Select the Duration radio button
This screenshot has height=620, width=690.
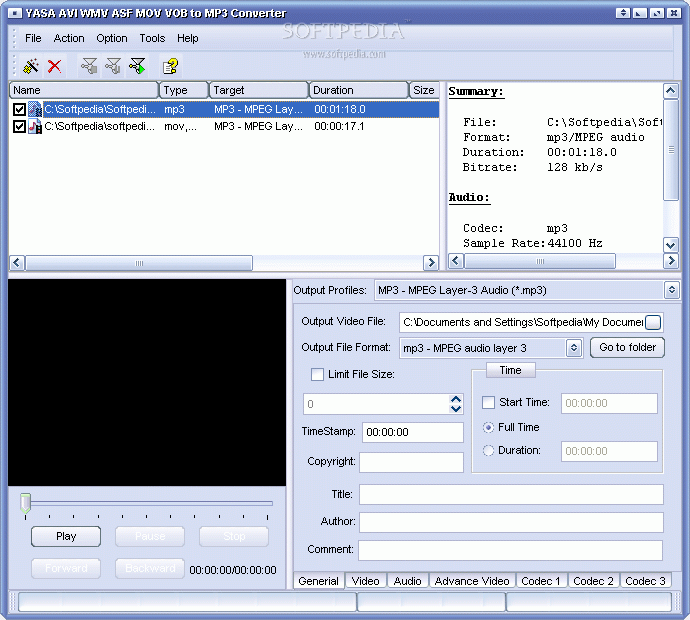(488, 451)
